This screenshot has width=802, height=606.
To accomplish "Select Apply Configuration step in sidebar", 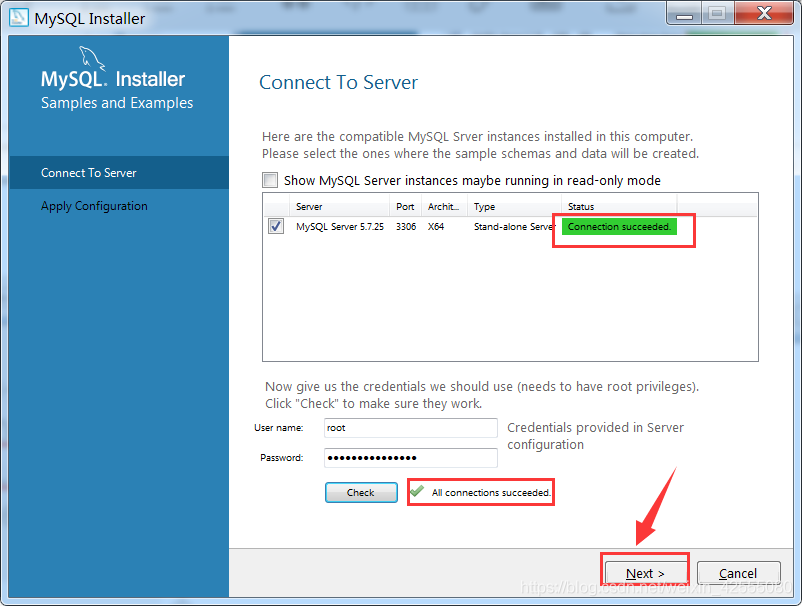I will click(119, 206).
